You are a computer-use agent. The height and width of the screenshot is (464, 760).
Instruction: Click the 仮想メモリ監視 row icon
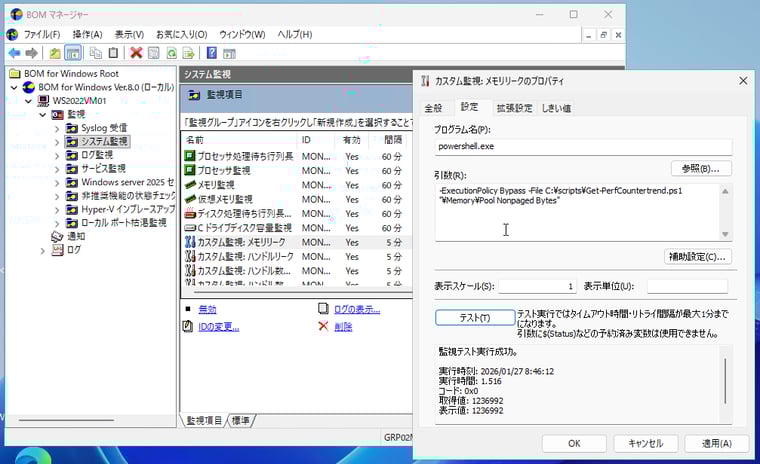pyautogui.click(x=190, y=199)
